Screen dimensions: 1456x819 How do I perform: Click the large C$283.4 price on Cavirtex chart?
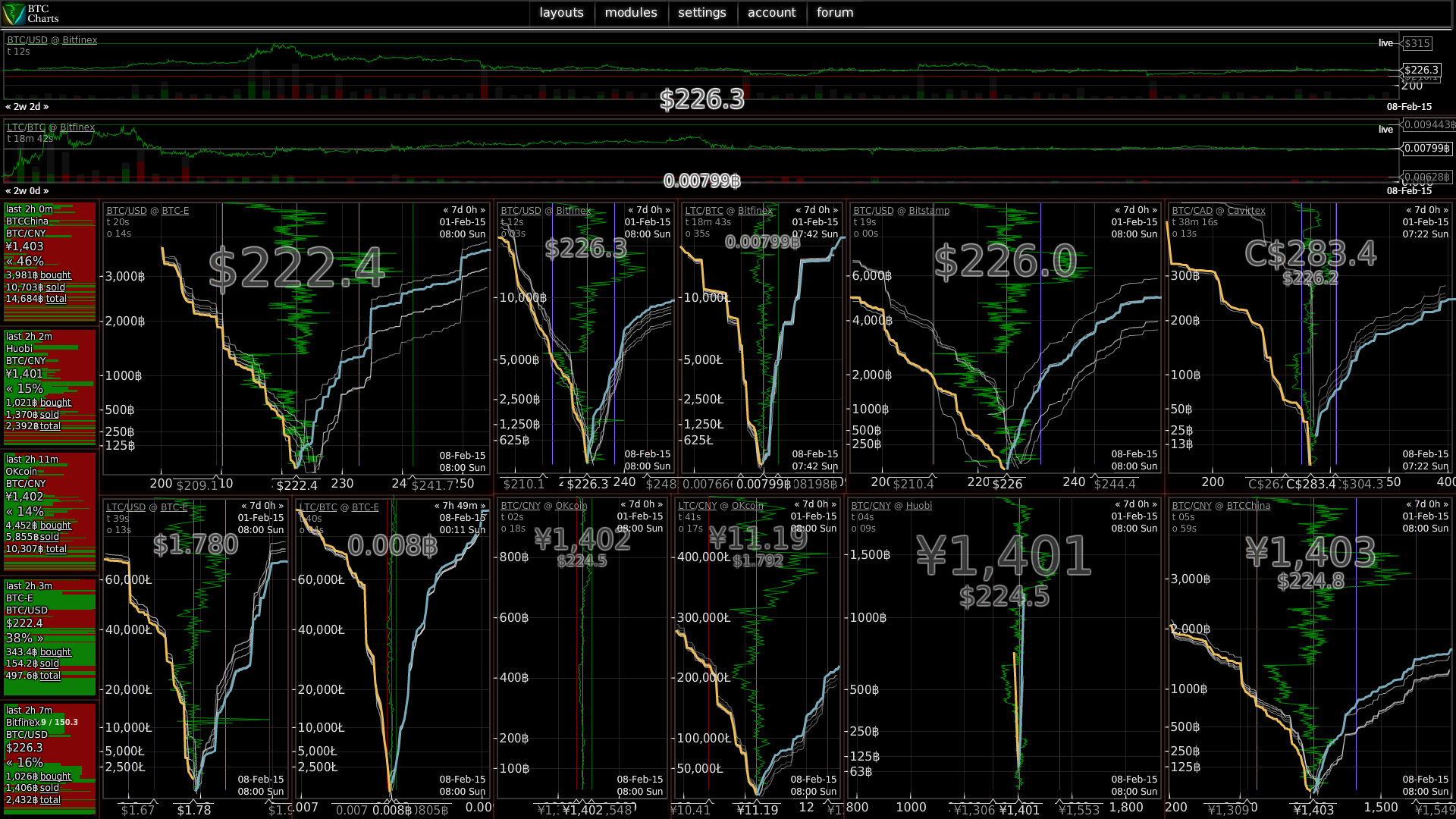(1310, 254)
